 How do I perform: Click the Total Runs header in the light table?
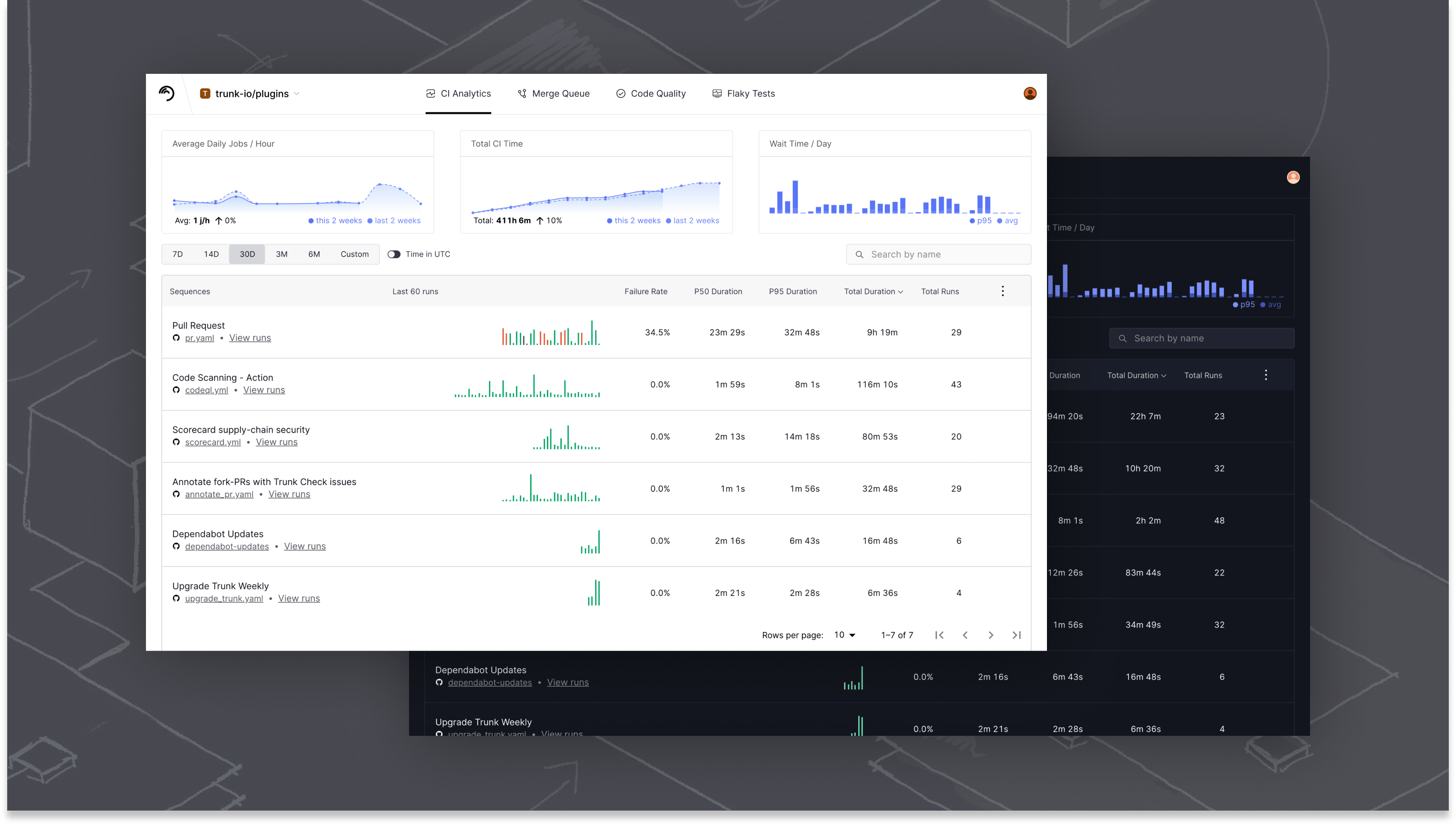click(940, 292)
